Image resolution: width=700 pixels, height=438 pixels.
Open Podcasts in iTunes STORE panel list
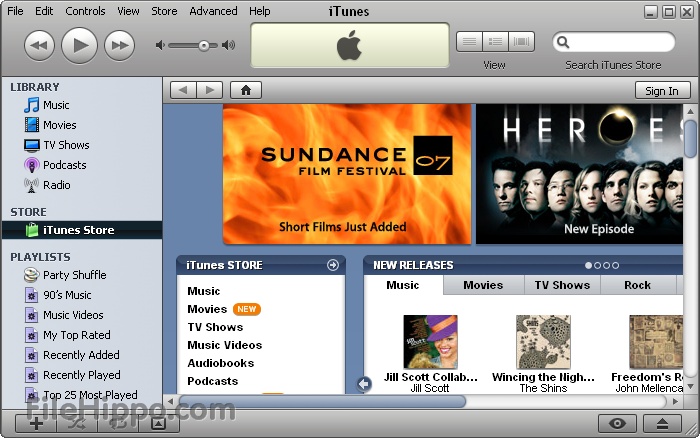coord(212,381)
